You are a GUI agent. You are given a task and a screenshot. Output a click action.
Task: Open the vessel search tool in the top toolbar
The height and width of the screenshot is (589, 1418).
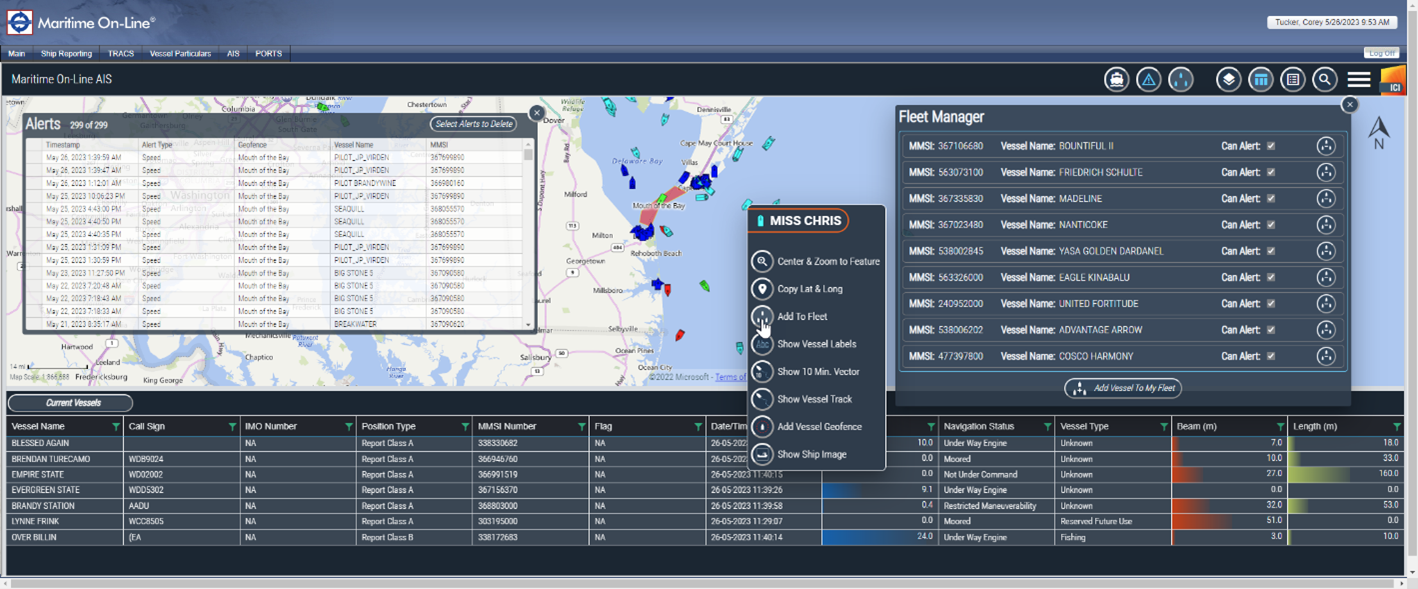click(1116, 79)
